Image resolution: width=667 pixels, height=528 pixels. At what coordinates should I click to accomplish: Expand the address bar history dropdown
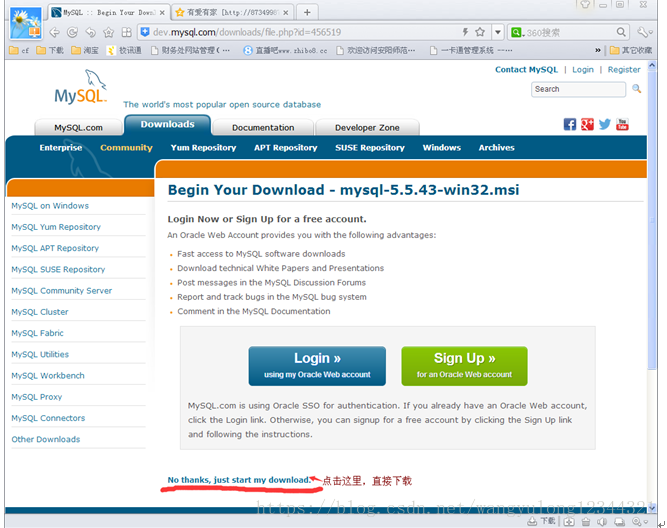pos(498,32)
